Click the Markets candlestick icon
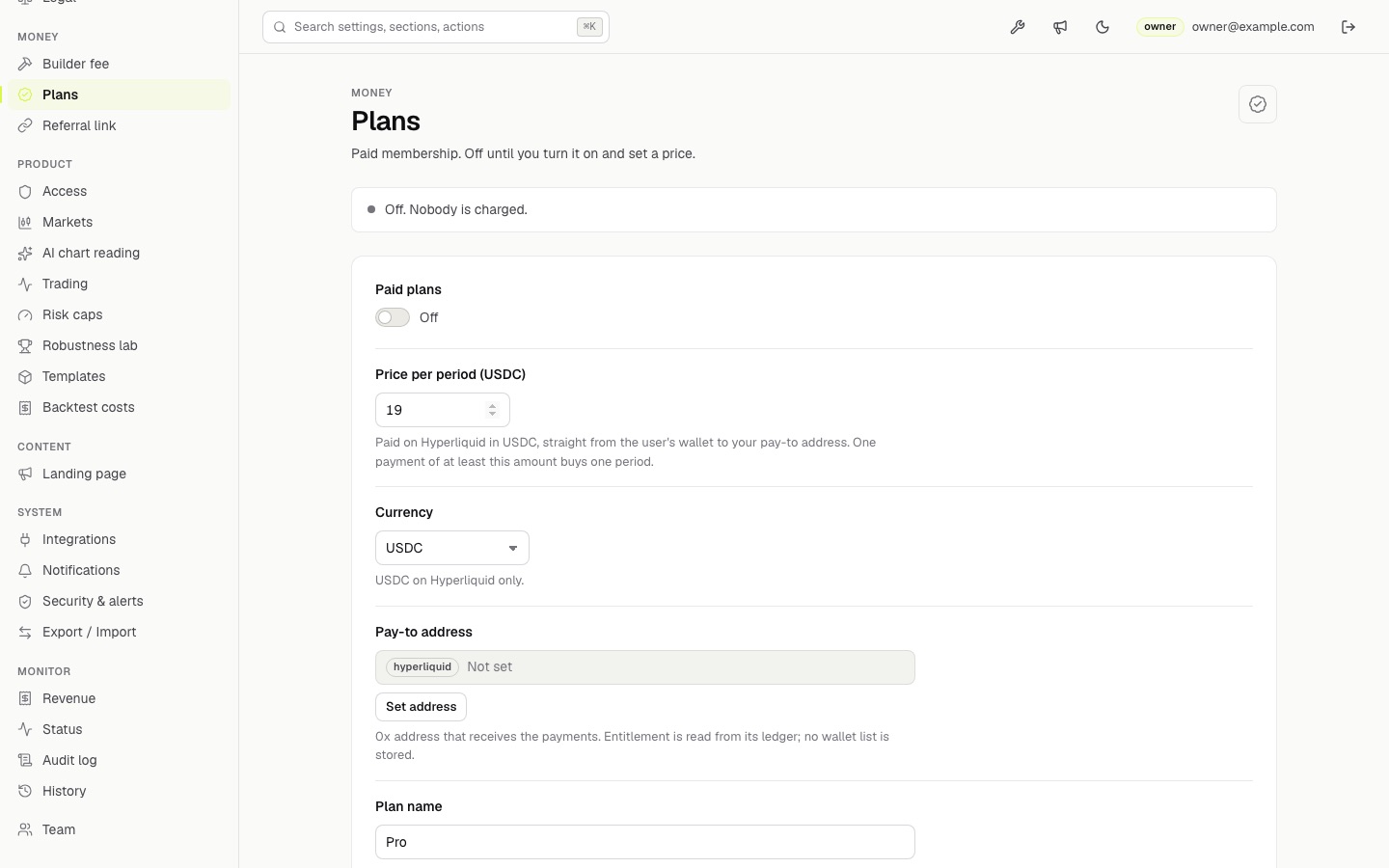The width and height of the screenshot is (1389, 868). click(x=25, y=222)
